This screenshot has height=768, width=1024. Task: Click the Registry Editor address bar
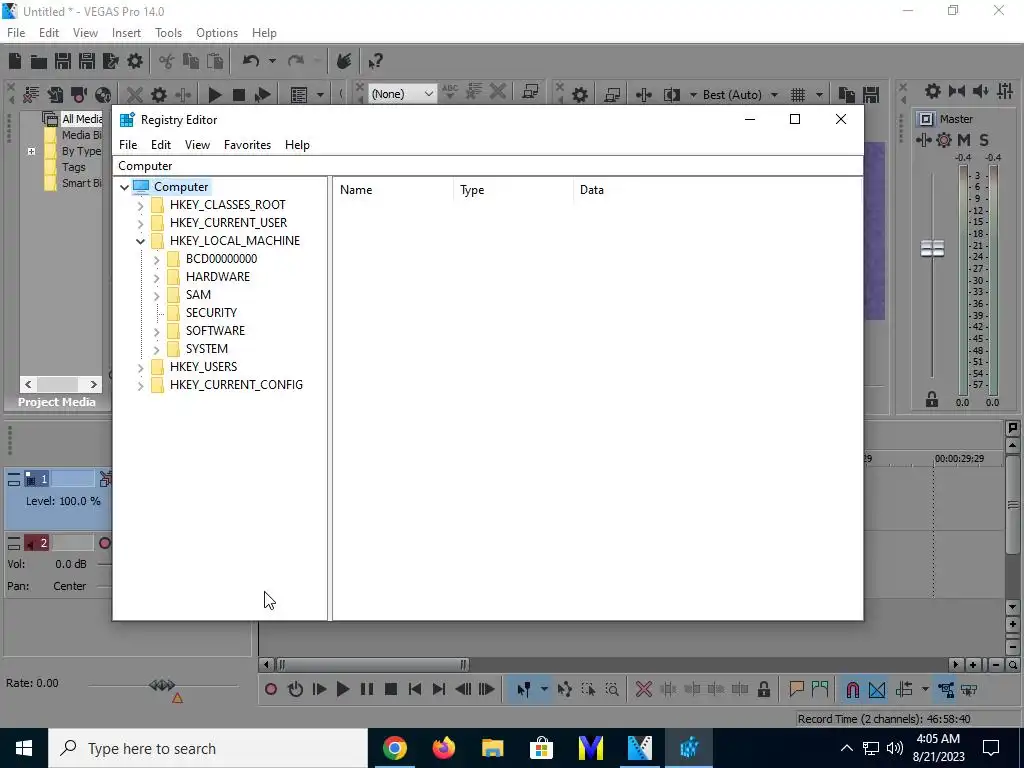[x=488, y=166]
